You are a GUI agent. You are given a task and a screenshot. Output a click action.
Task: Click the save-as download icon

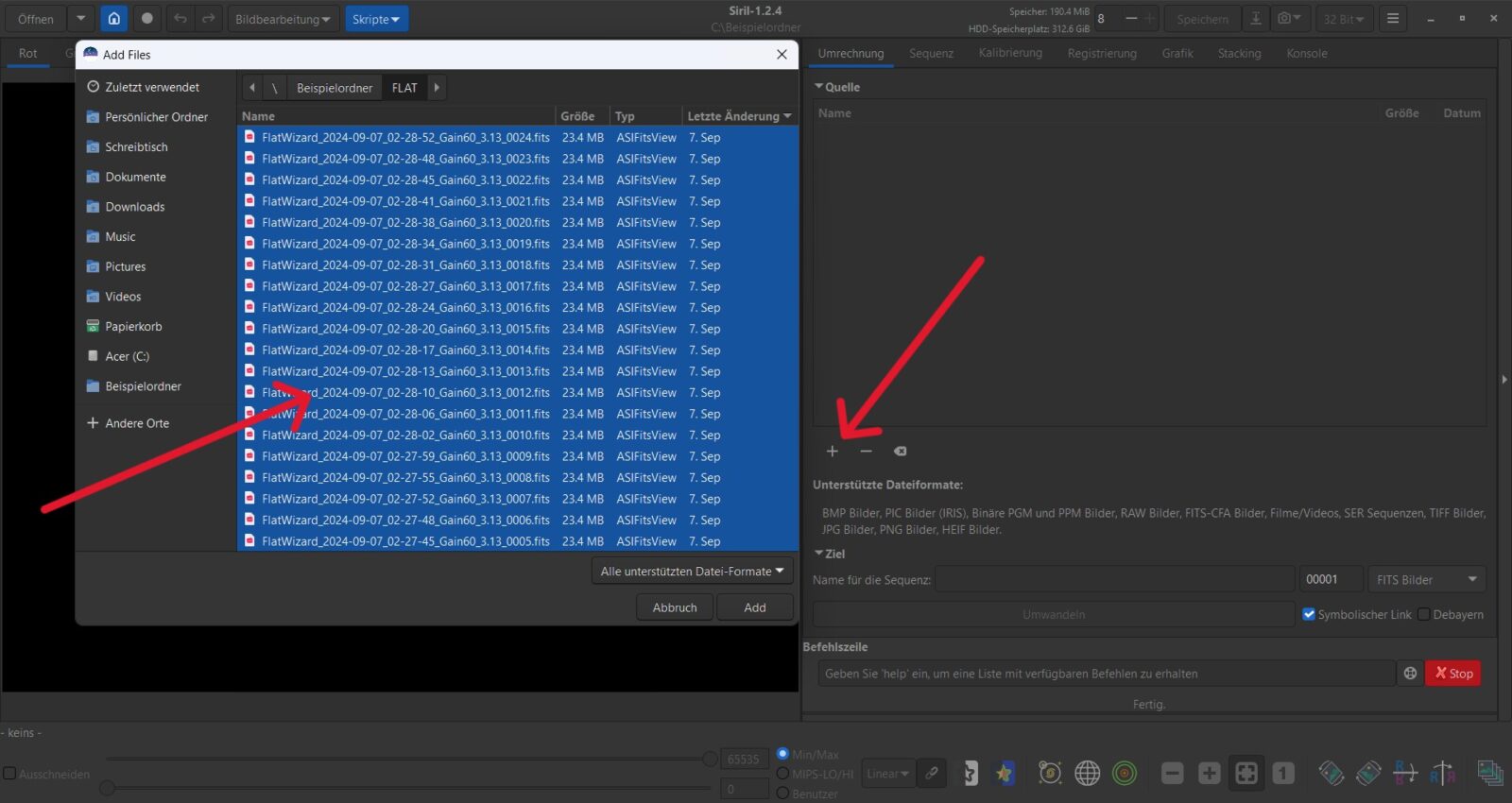click(1256, 19)
